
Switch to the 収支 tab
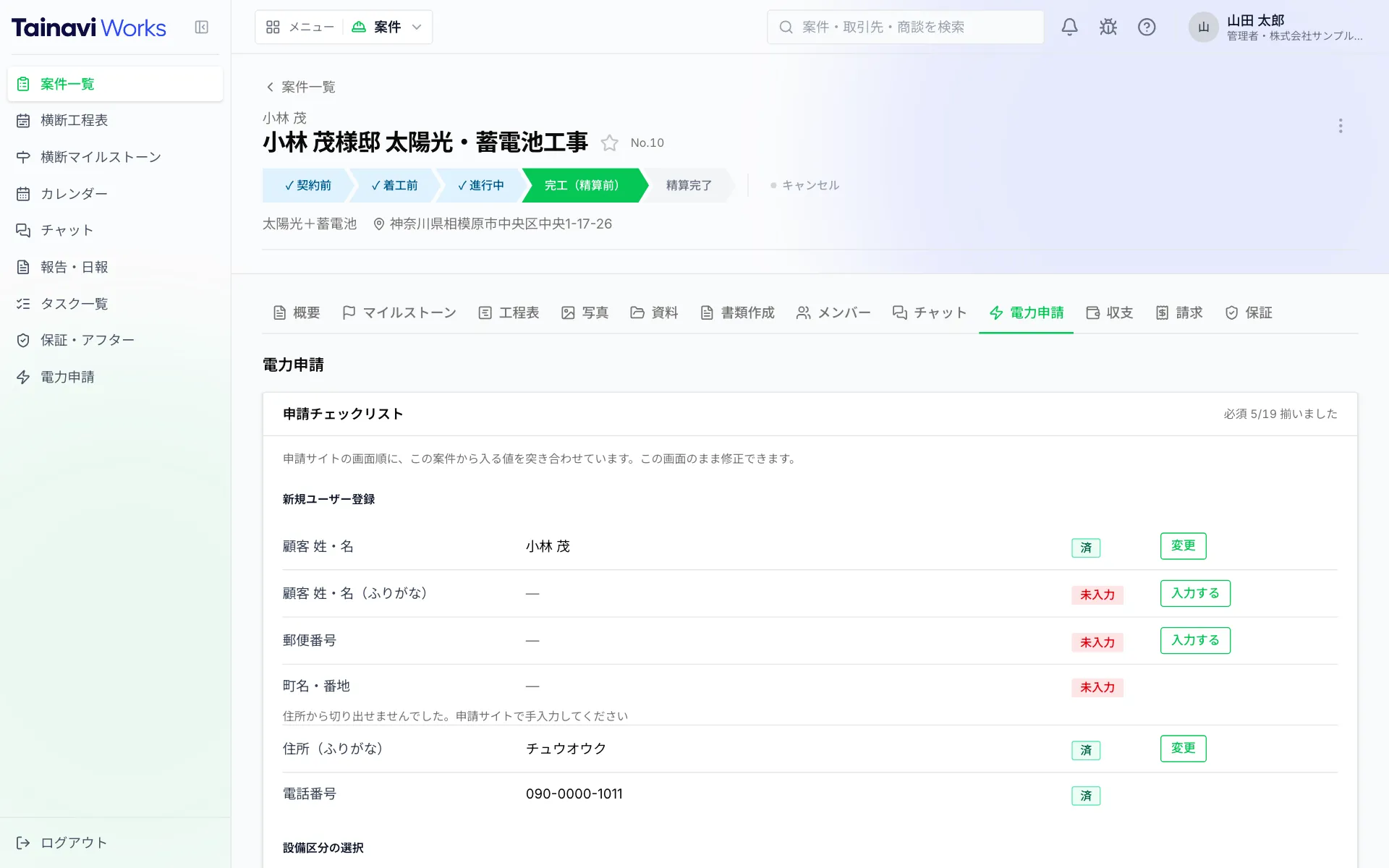tap(1109, 312)
